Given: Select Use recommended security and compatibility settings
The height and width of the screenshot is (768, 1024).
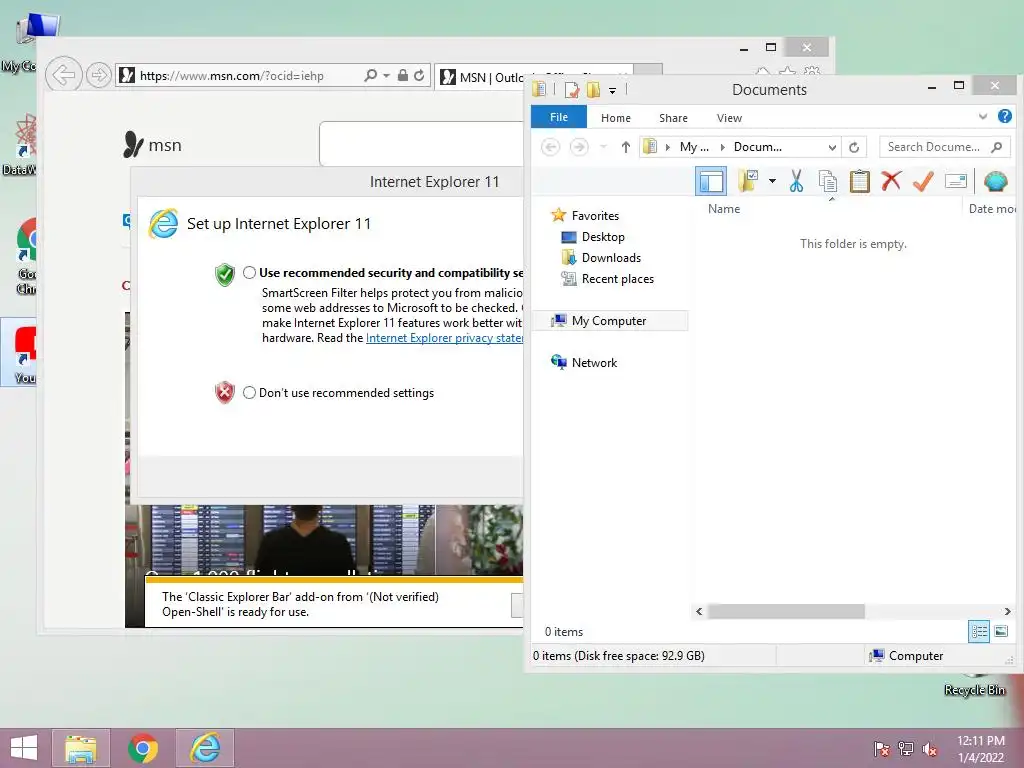Looking at the screenshot, I should [249, 272].
